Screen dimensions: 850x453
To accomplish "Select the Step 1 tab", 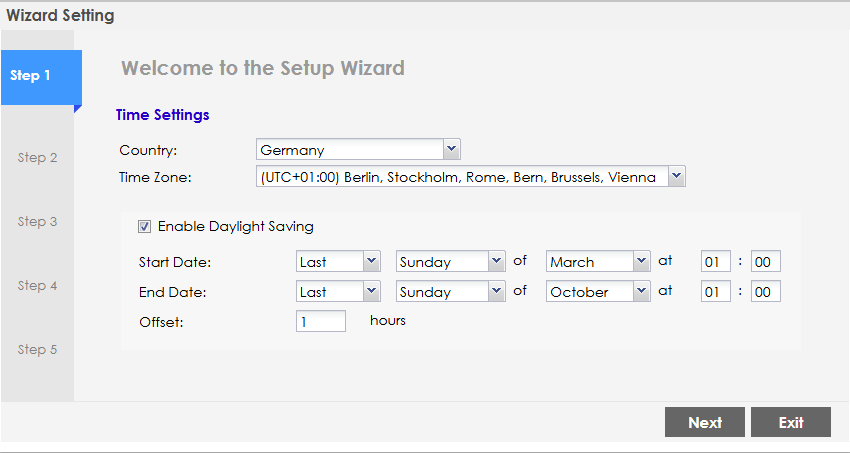I will point(41,77).
